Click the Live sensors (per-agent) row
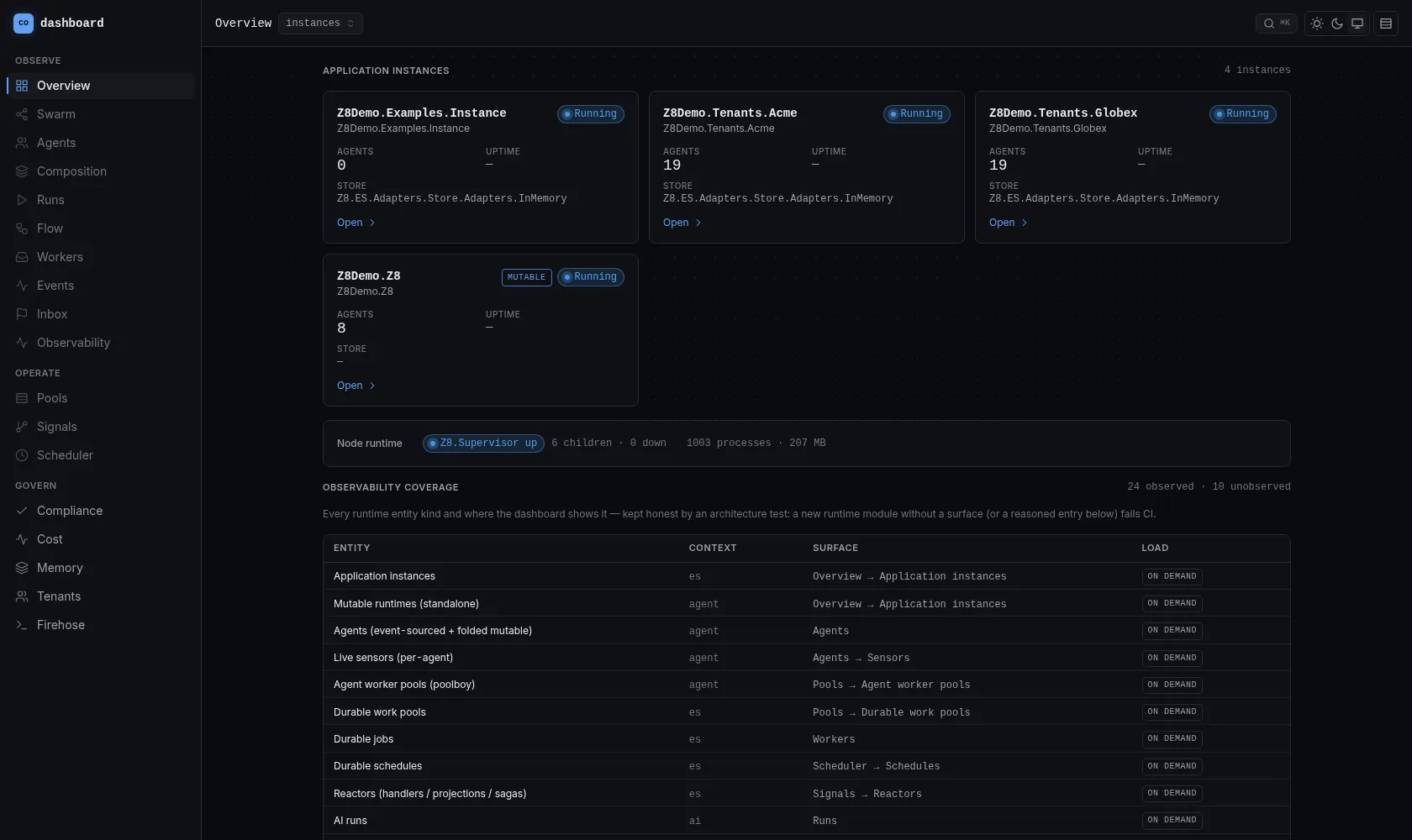This screenshot has width=1412, height=840. tap(806, 658)
